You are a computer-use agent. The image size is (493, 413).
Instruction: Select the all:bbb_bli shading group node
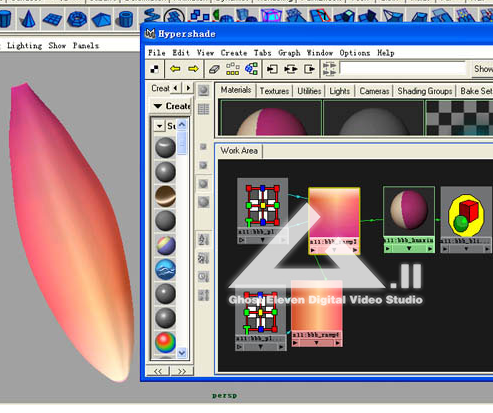coord(466,219)
